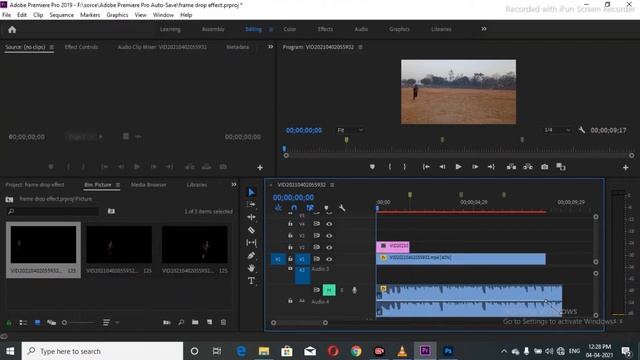
Task: Play the Program Monitor
Action: pos(458,167)
